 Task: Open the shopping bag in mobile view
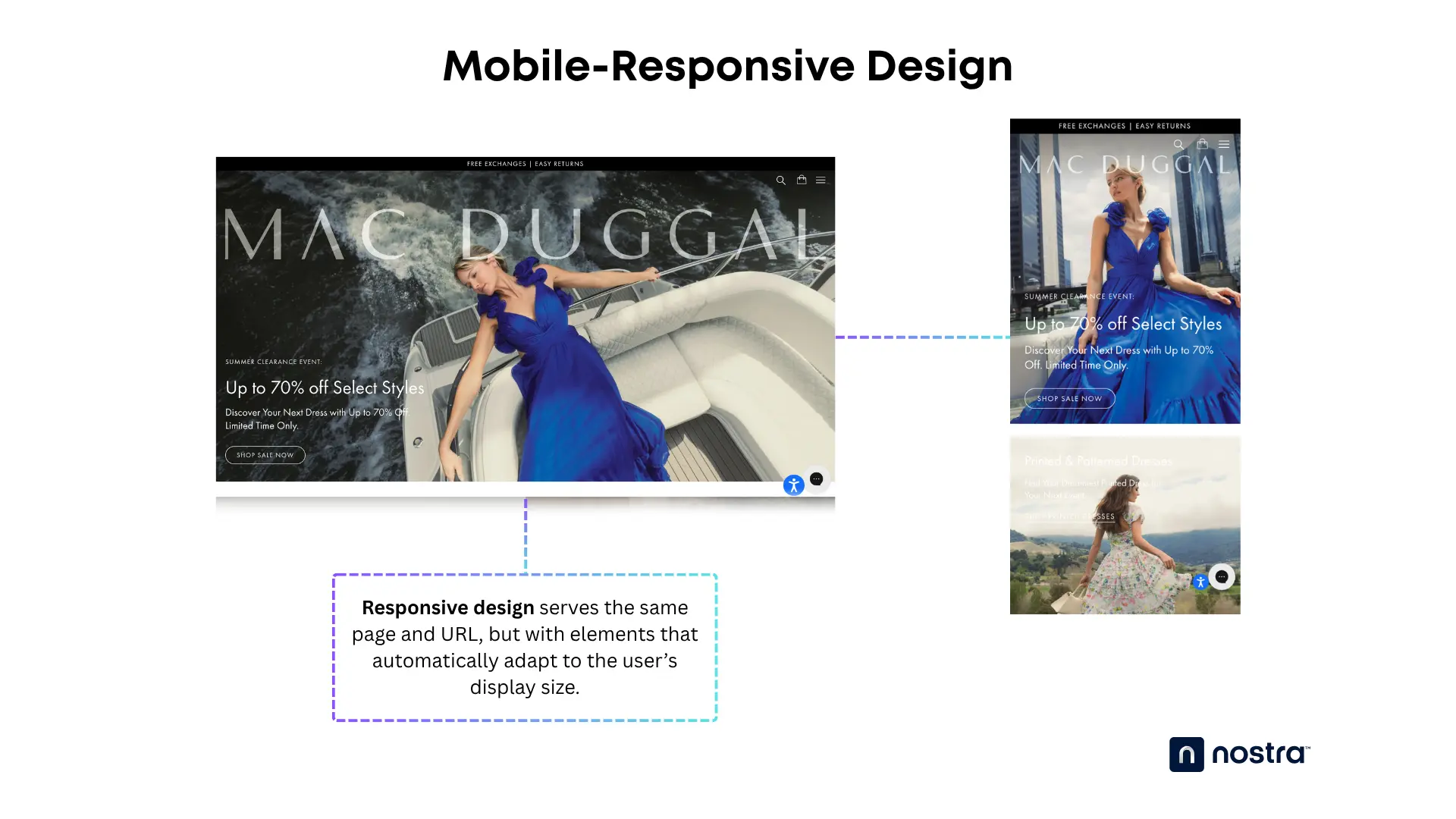tap(1202, 143)
